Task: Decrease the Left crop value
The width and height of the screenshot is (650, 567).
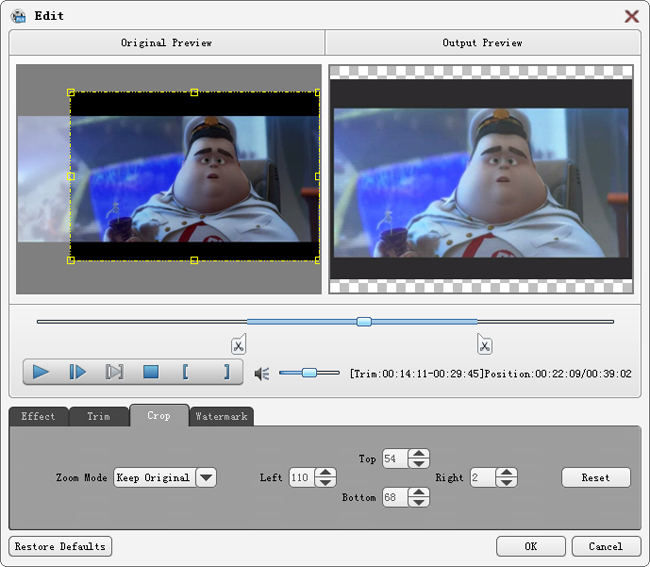Action: pyautogui.click(x=325, y=482)
